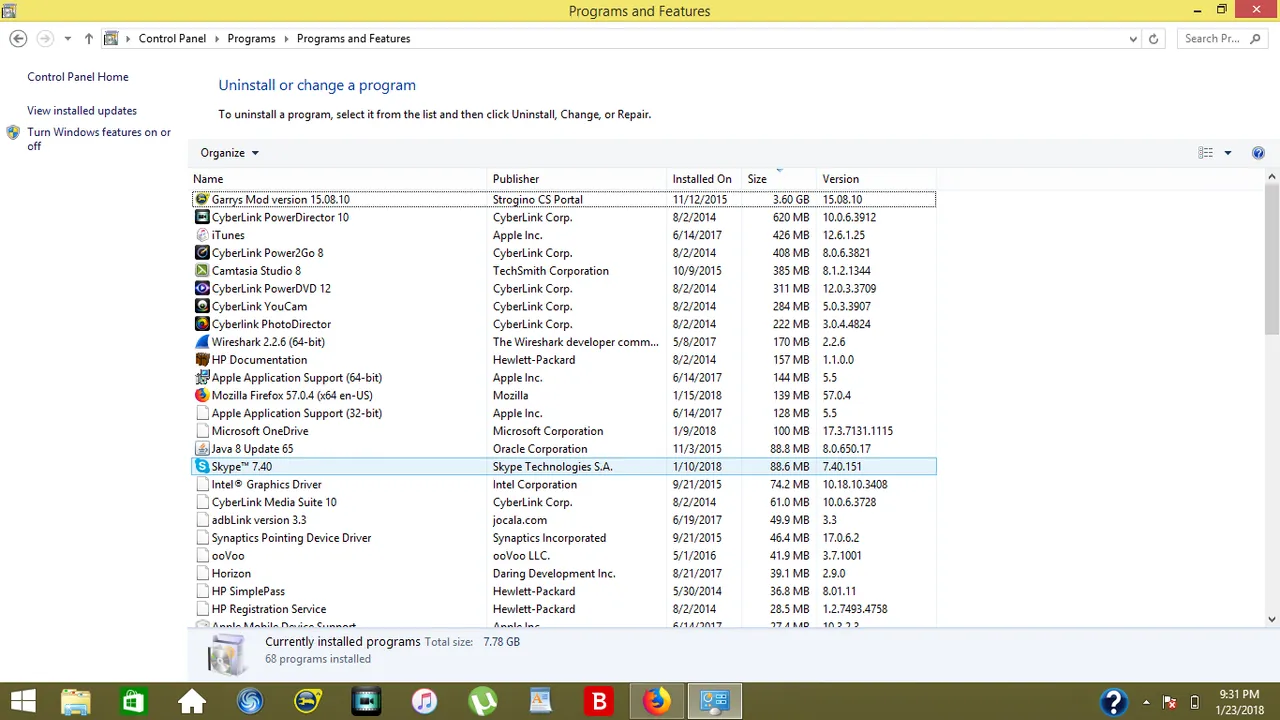
Task: Click The Wireshark developer community publisher cell
Action: point(576,342)
